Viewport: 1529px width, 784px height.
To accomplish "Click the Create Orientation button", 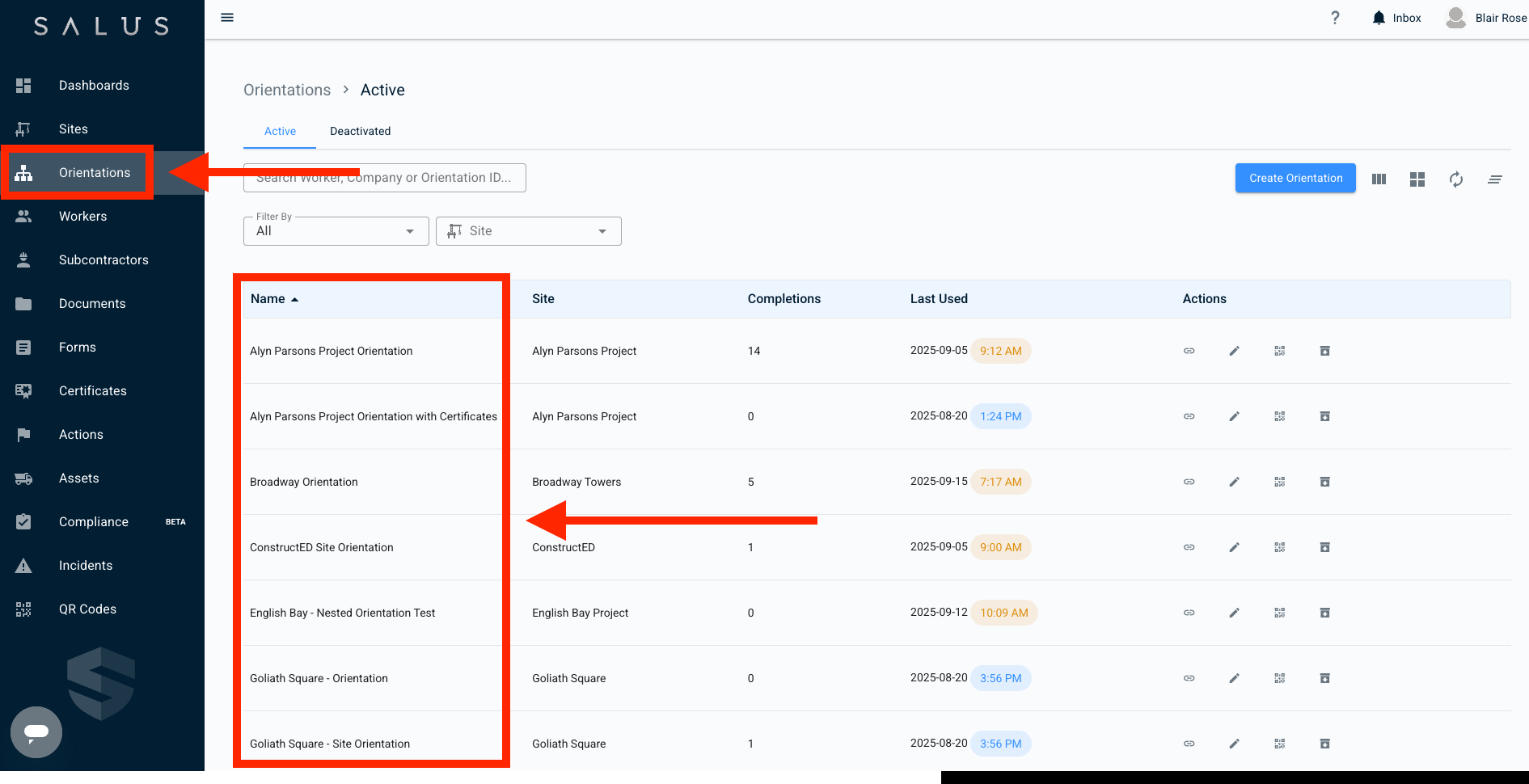I will coord(1295,179).
